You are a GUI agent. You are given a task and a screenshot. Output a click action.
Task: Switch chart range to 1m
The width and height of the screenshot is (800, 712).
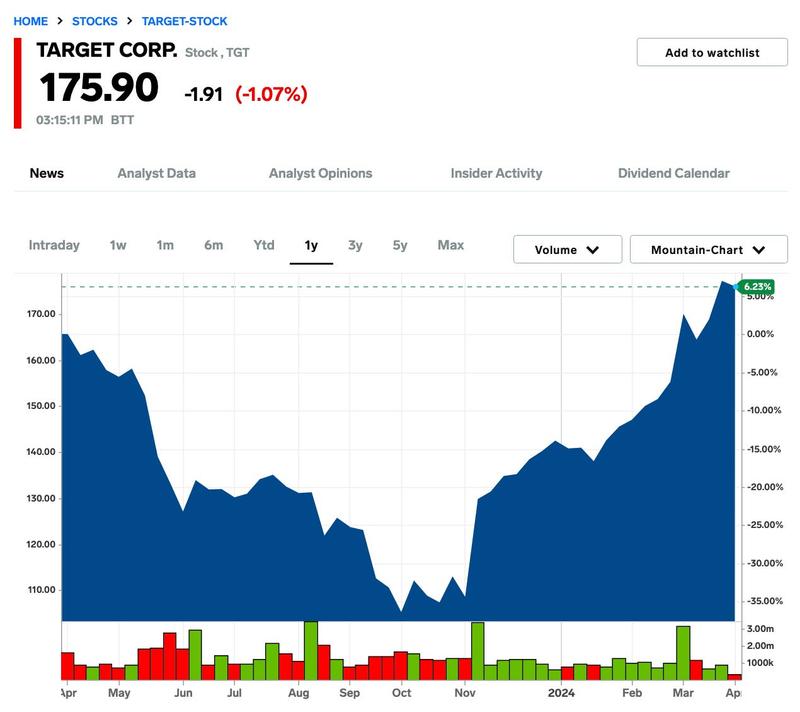click(165, 245)
